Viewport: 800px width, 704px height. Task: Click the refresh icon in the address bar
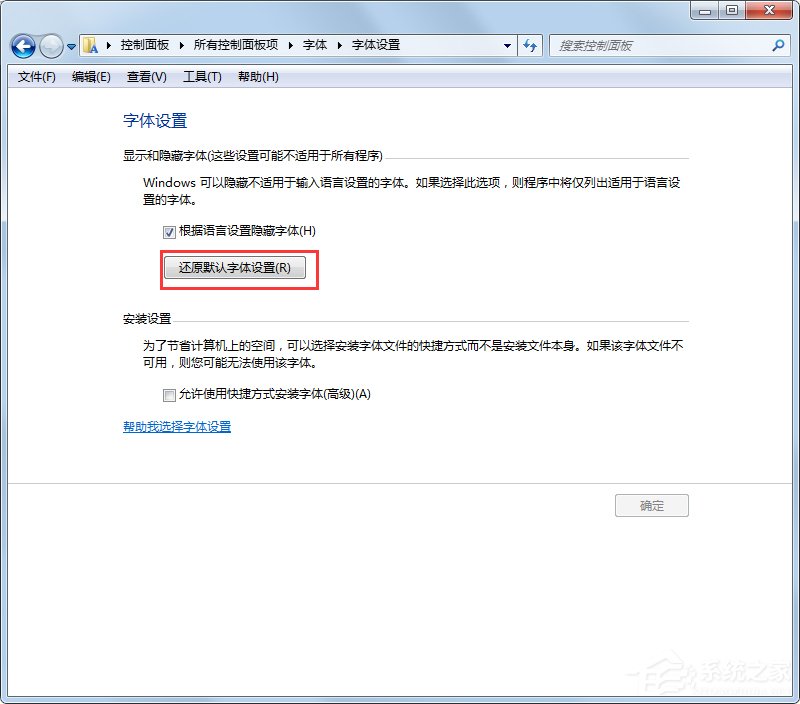tap(530, 46)
